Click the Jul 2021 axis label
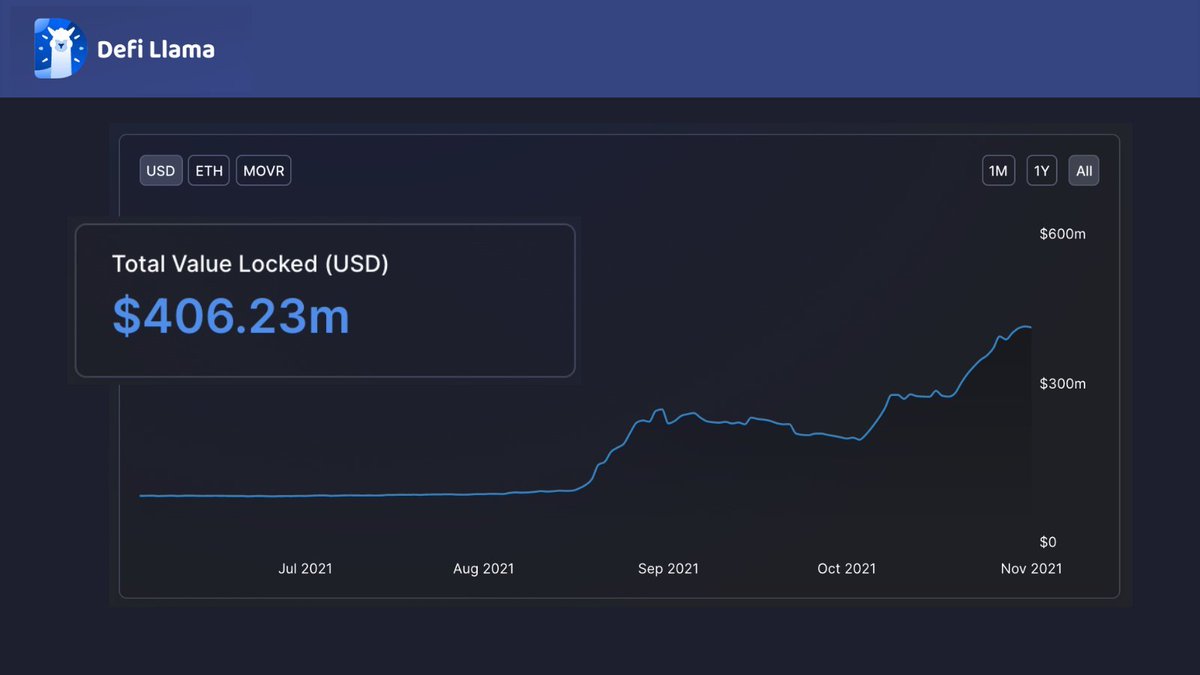Image resolution: width=1200 pixels, height=675 pixels. tap(305, 568)
